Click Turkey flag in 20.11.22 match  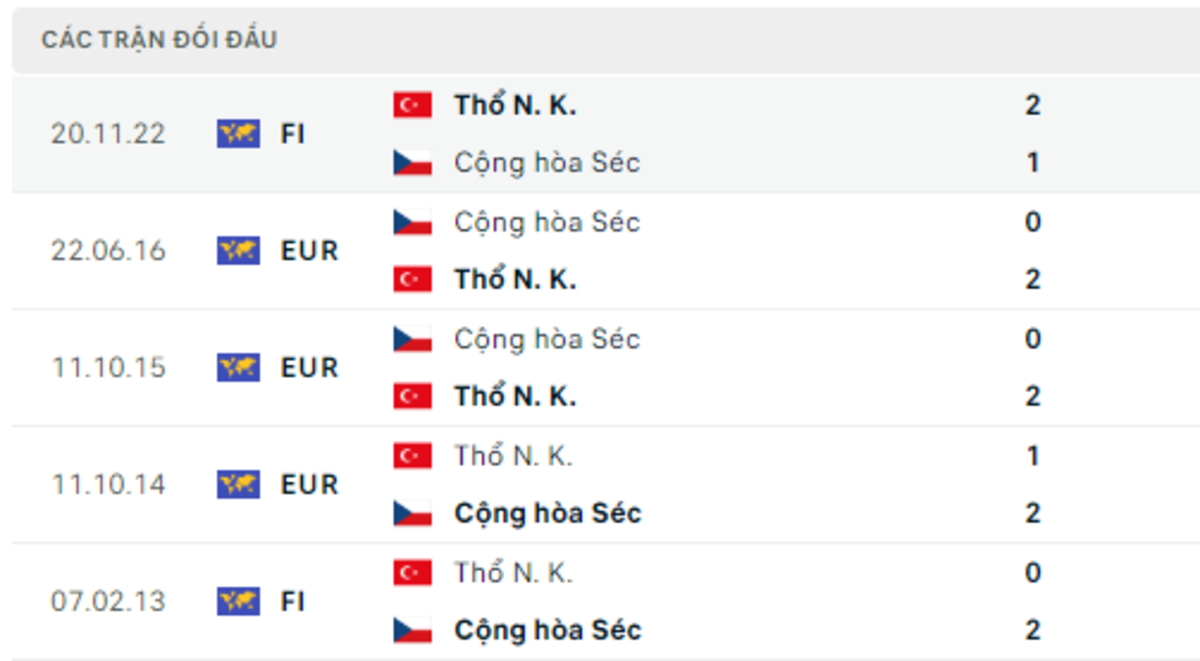(x=412, y=105)
